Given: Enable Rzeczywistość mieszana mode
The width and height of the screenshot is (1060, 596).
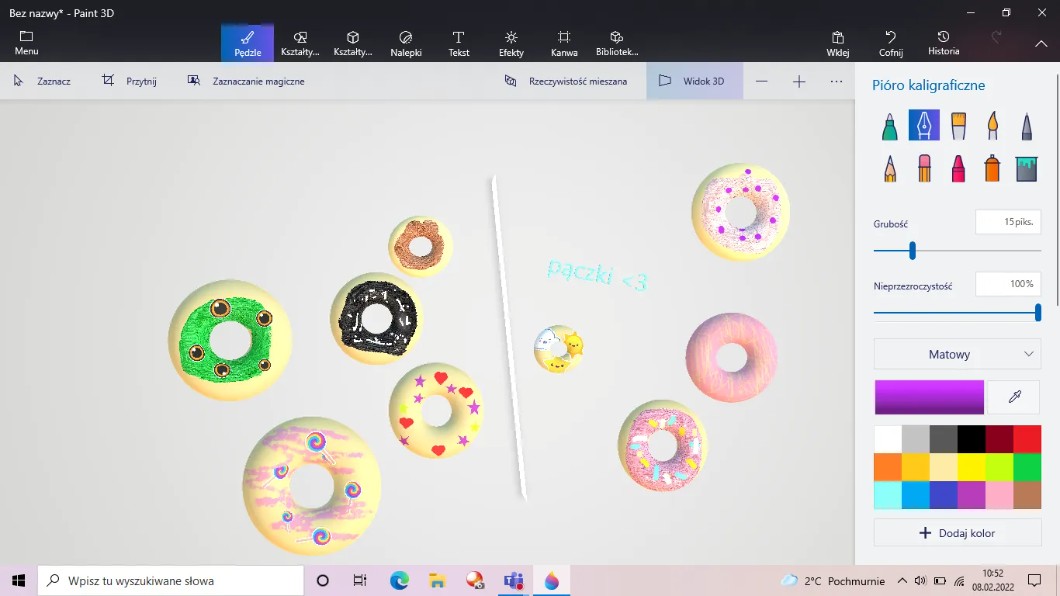Looking at the screenshot, I should 566,81.
